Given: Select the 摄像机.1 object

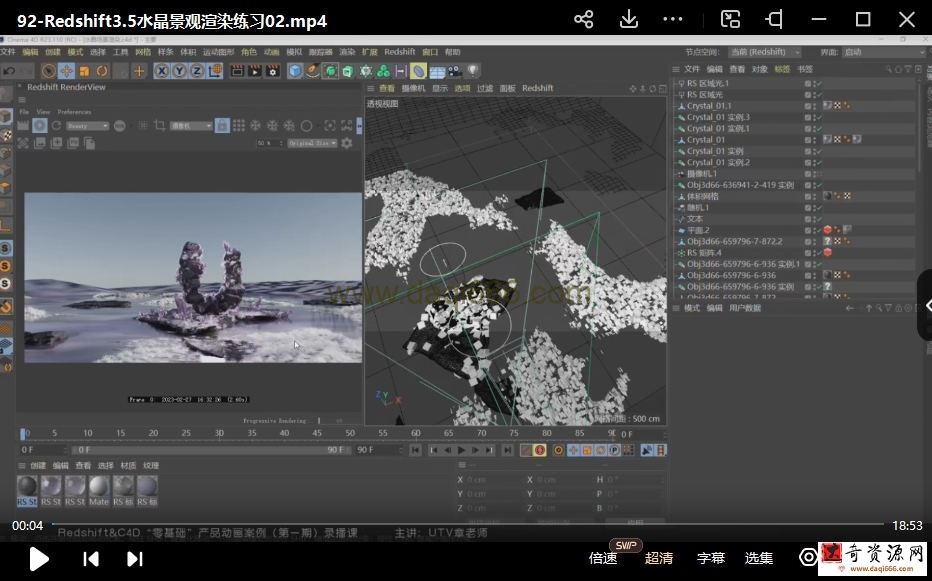Looking at the screenshot, I should (x=701, y=174).
